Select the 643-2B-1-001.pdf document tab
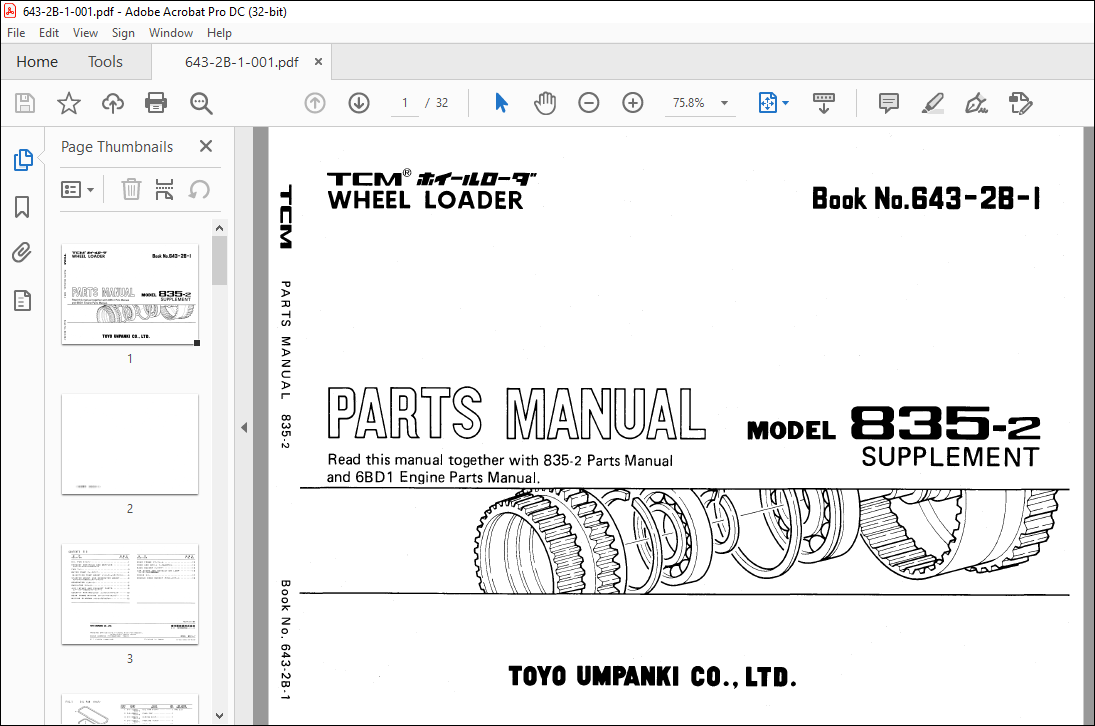This screenshot has height=726, width=1095. 242,62
